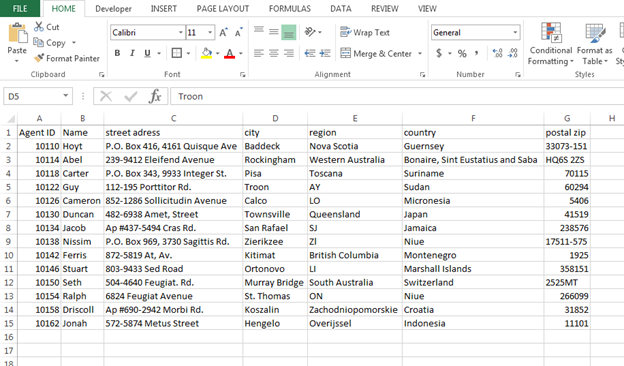Apply yellow fill color bucket
624x366 pixels.
click(207, 53)
